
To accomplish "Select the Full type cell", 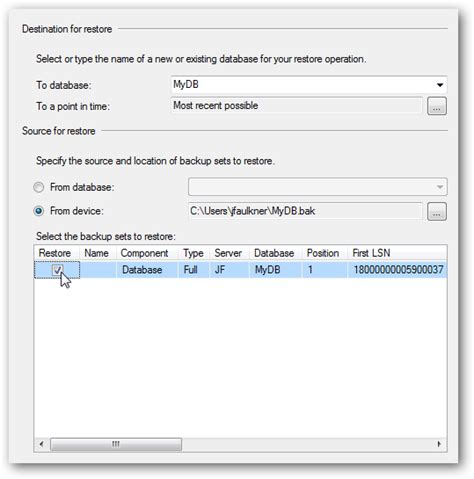I will click(194, 270).
